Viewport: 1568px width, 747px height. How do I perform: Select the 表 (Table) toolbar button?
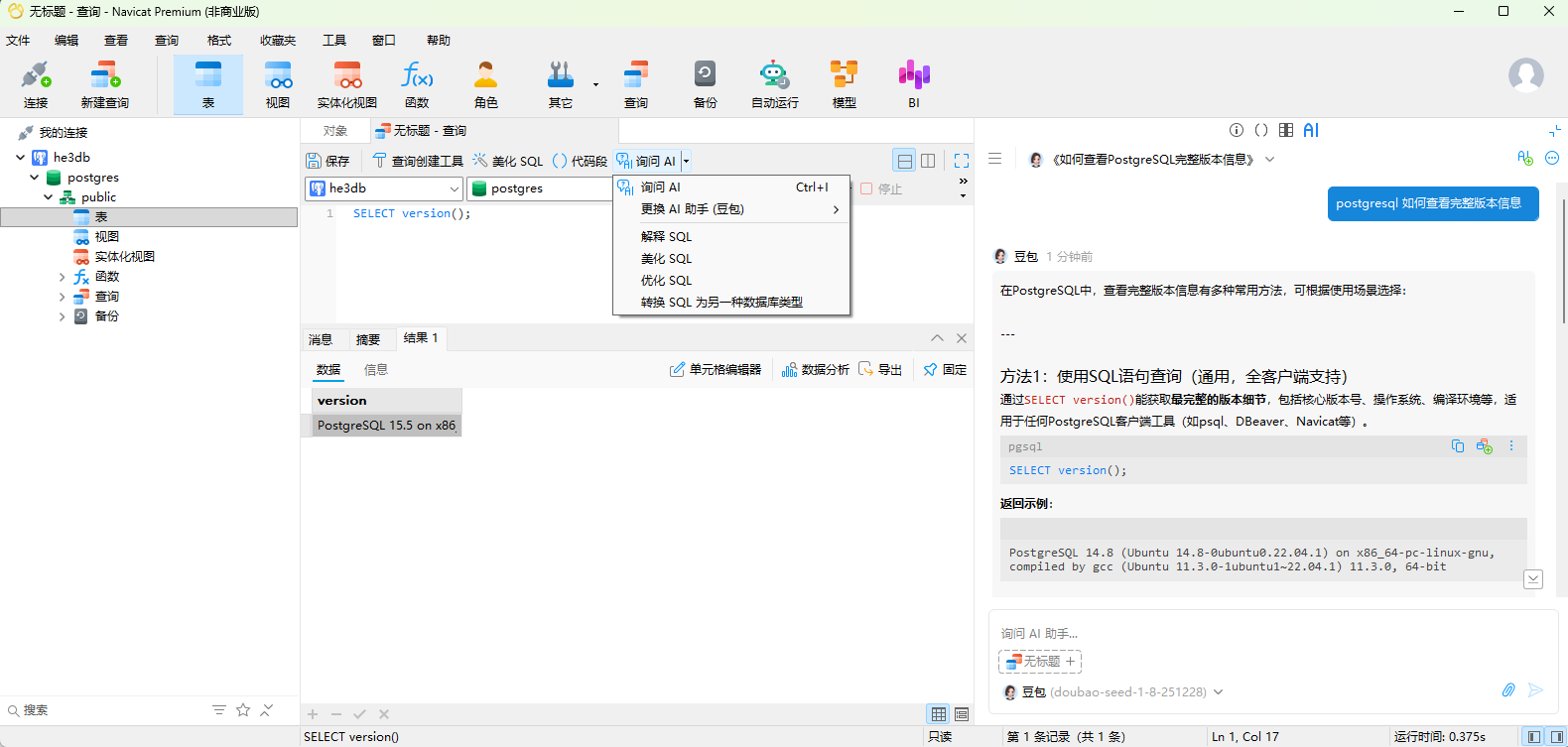(x=208, y=84)
